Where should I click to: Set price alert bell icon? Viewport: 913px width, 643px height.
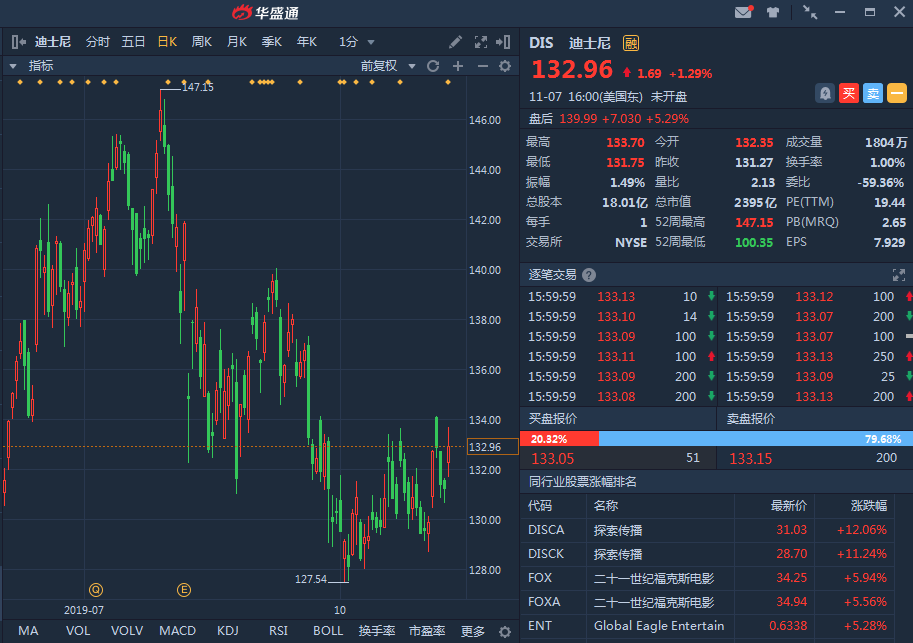pos(824,93)
